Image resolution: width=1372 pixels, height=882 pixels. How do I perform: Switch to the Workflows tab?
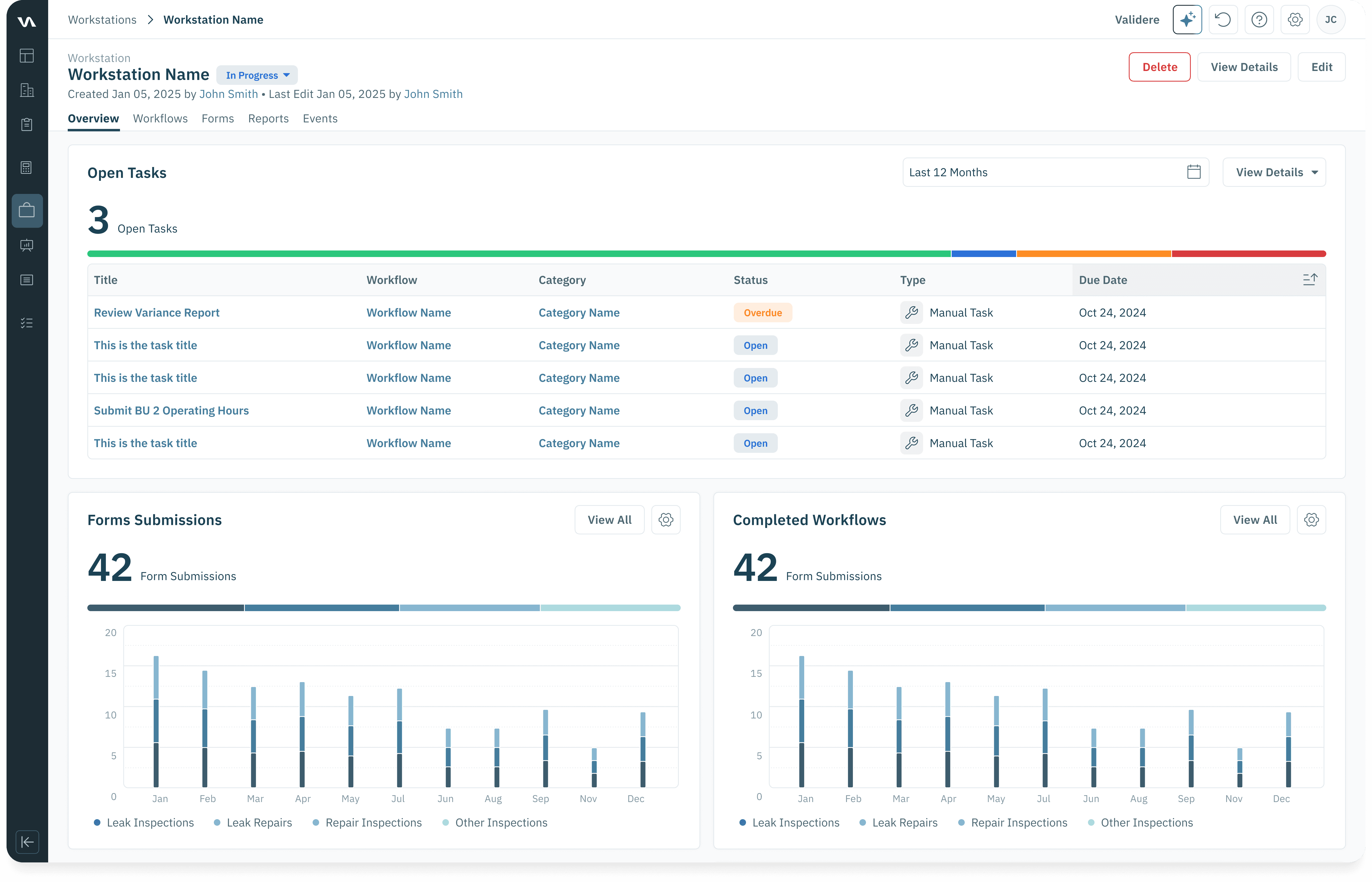pos(161,119)
